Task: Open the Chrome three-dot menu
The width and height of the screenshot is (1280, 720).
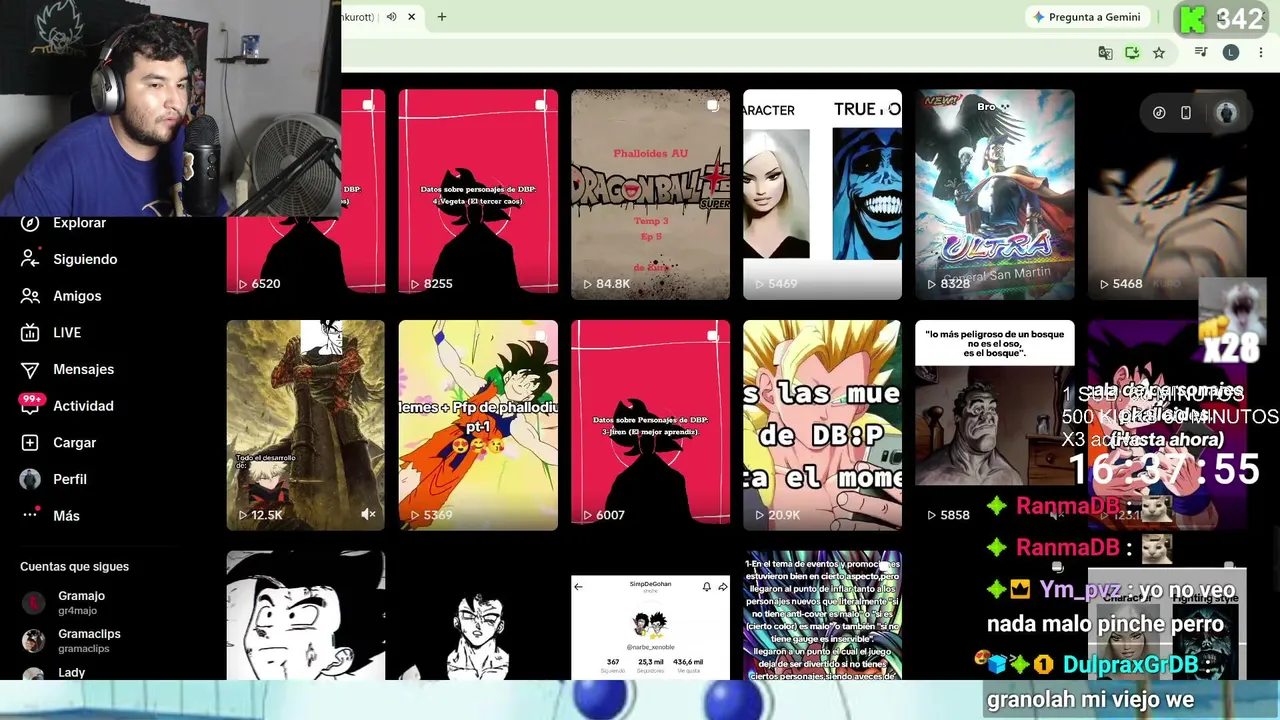Action: click(x=1260, y=53)
